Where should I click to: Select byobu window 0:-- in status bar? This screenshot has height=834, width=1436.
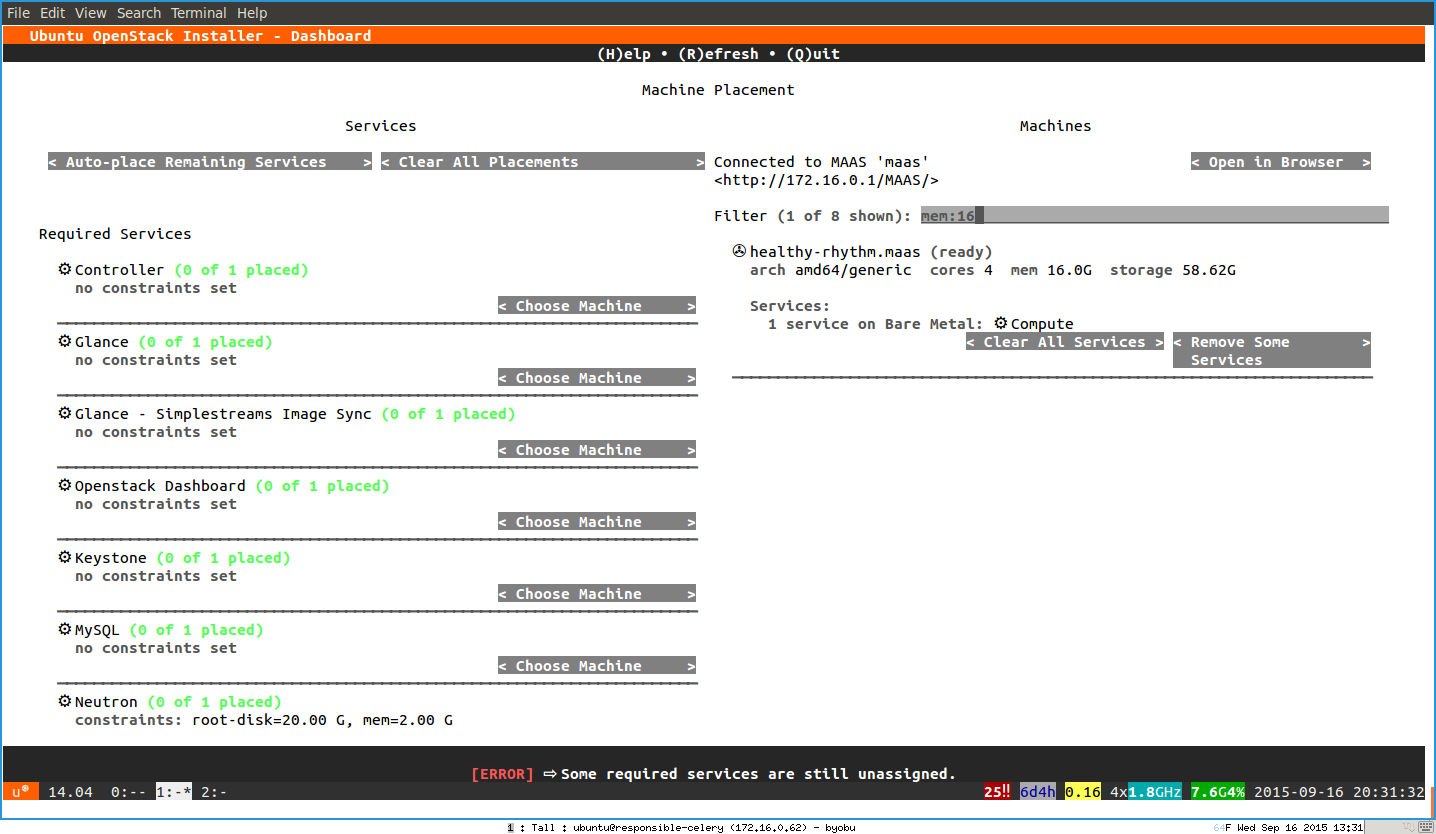pos(129,792)
